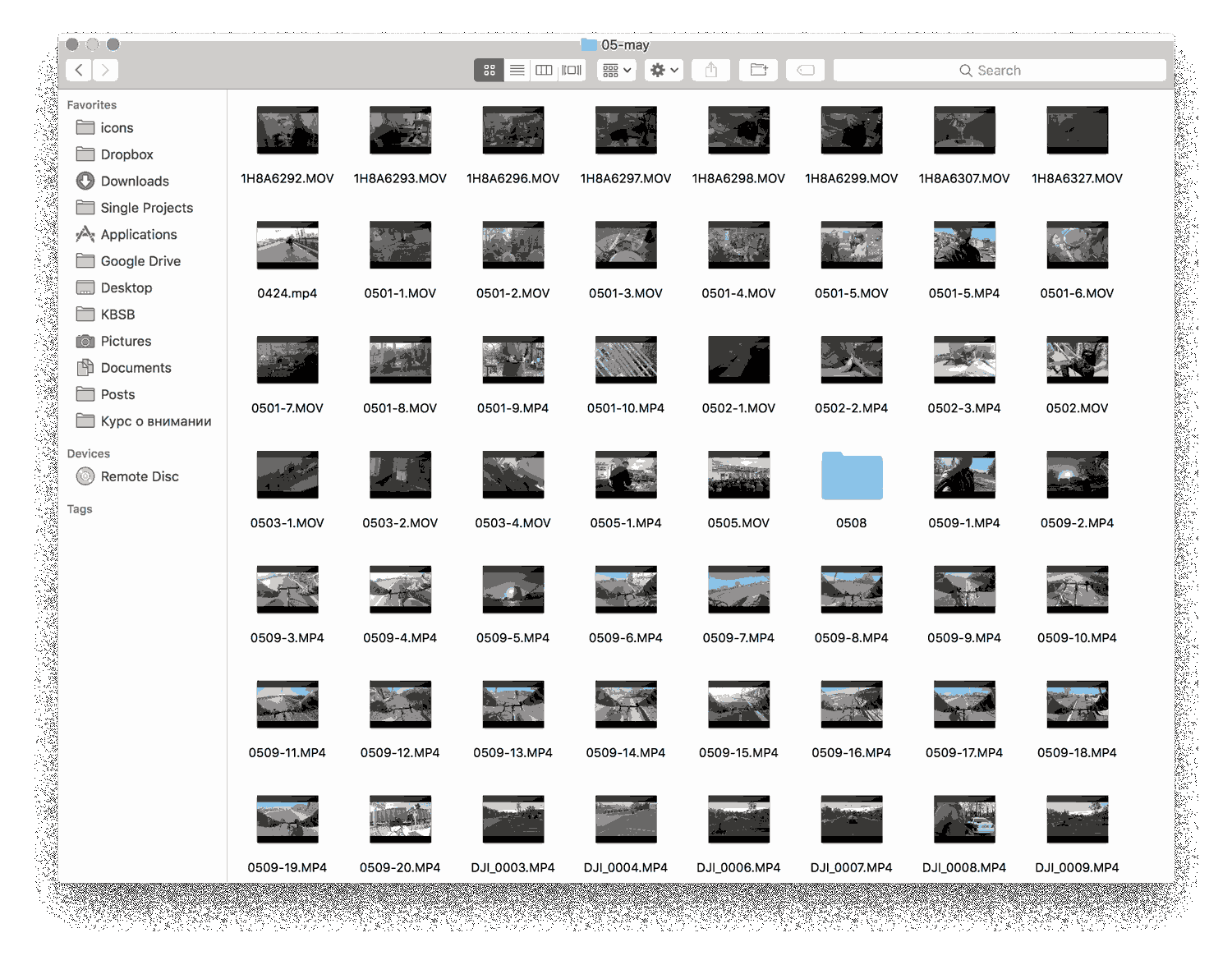
Task: Open the arrange items dropdown
Action: (617, 71)
